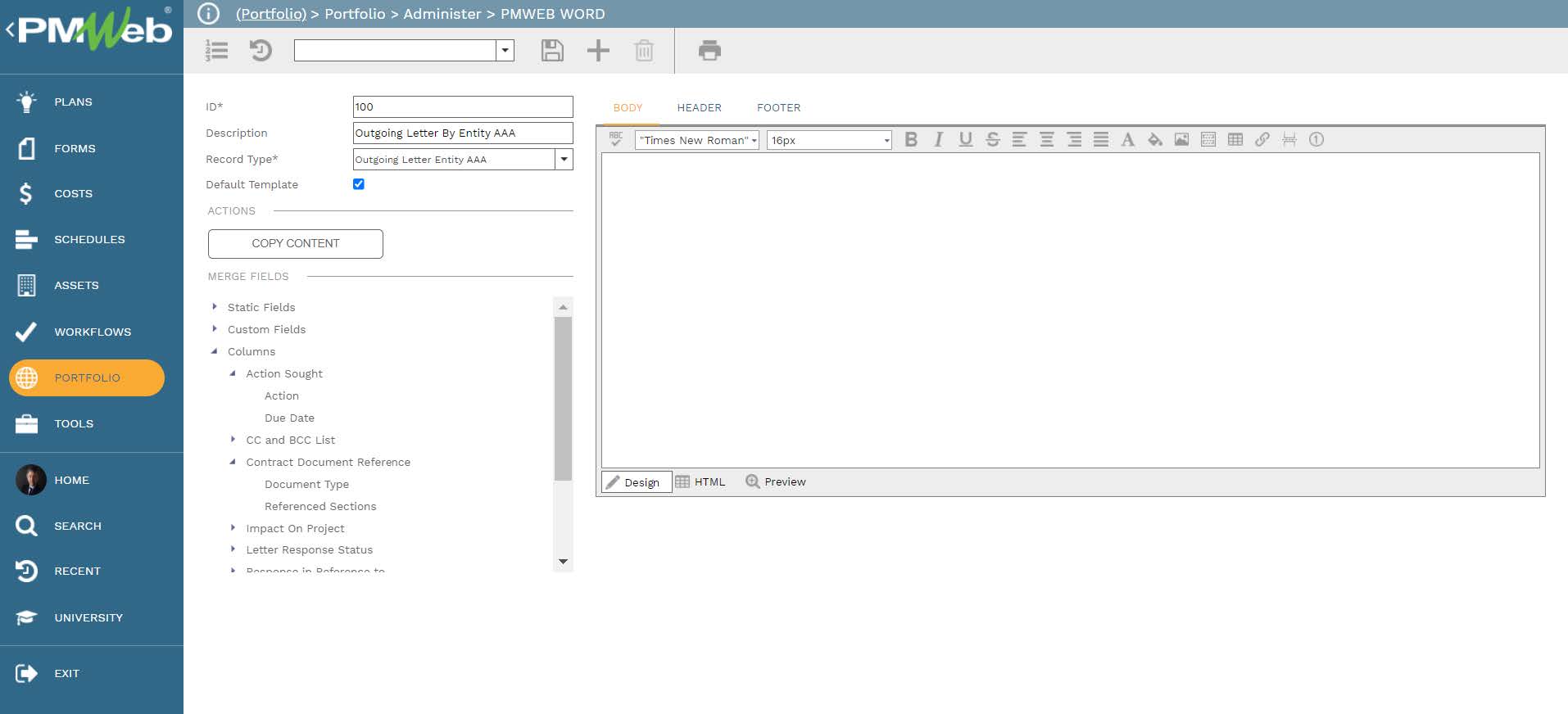Switch to the HEADER tab
Viewport: 1568px width, 714px height.
coord(699,108)
